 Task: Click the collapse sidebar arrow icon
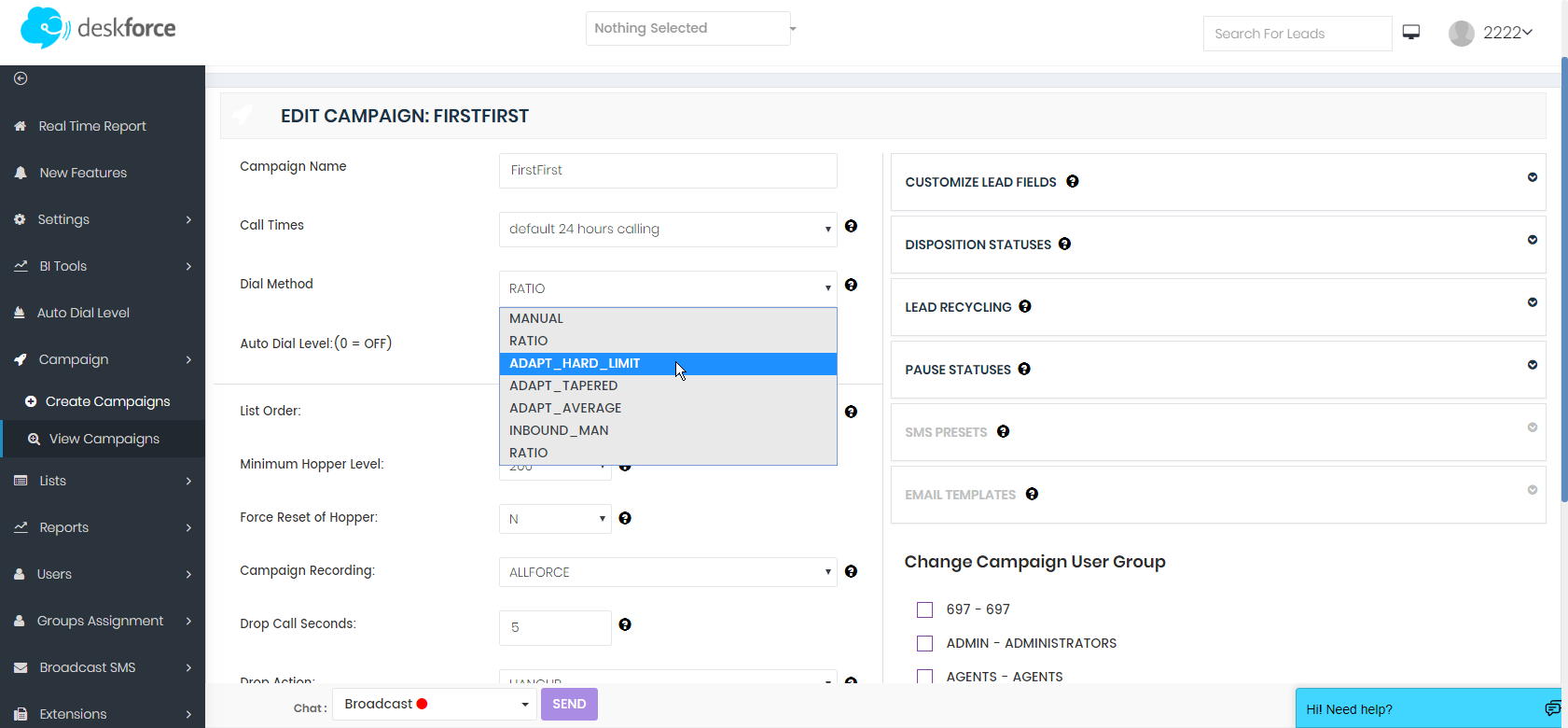[x=21, y=78]
